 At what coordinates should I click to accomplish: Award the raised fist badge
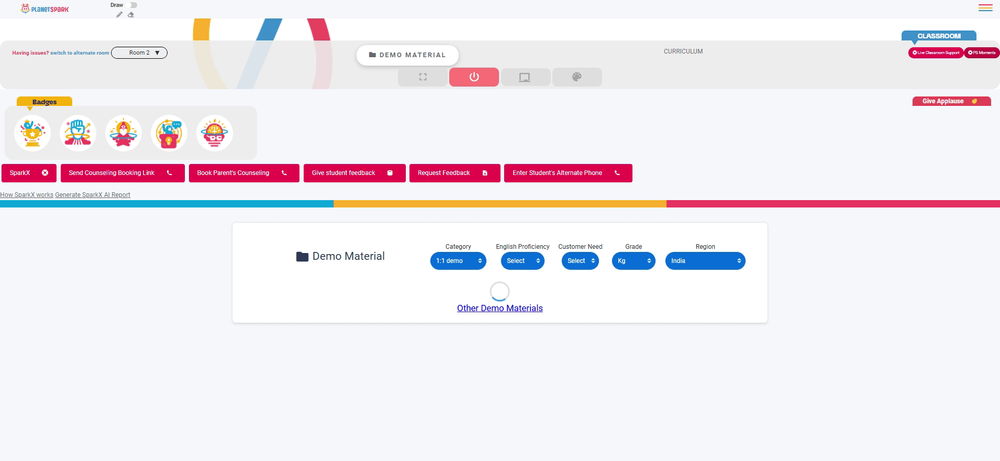78,133
